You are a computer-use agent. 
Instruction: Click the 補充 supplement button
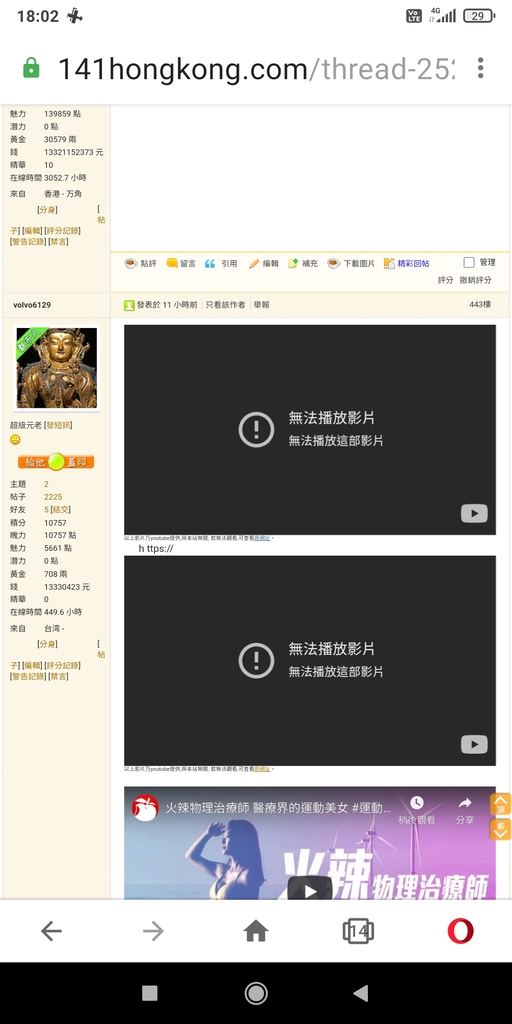(303, 264)
